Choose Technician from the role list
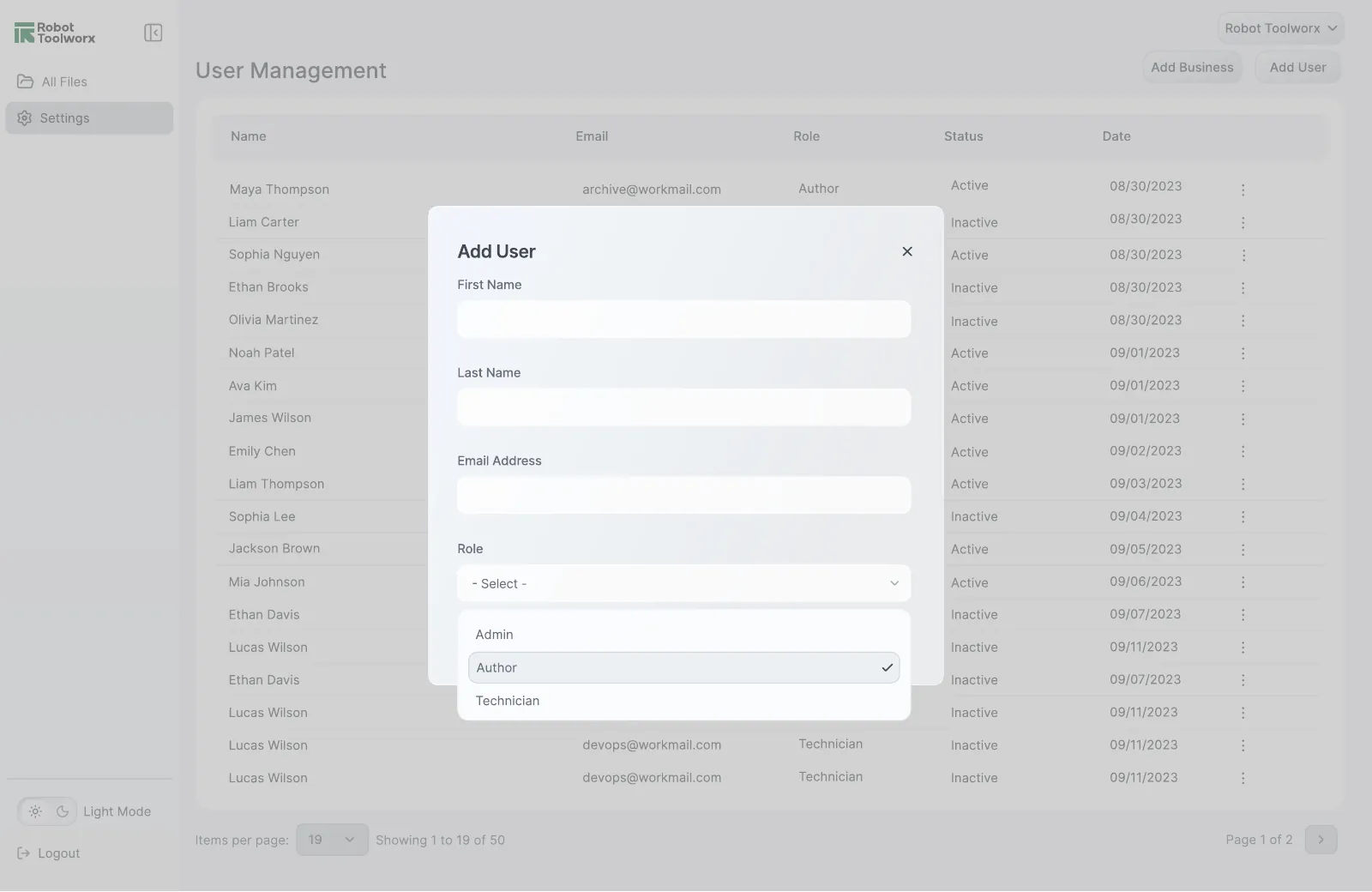 tap(683, 701)
